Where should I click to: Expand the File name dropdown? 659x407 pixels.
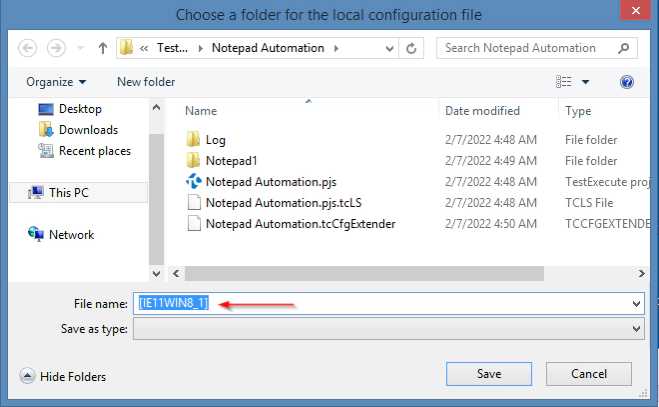pyautogui.click(x=636, y=303)
